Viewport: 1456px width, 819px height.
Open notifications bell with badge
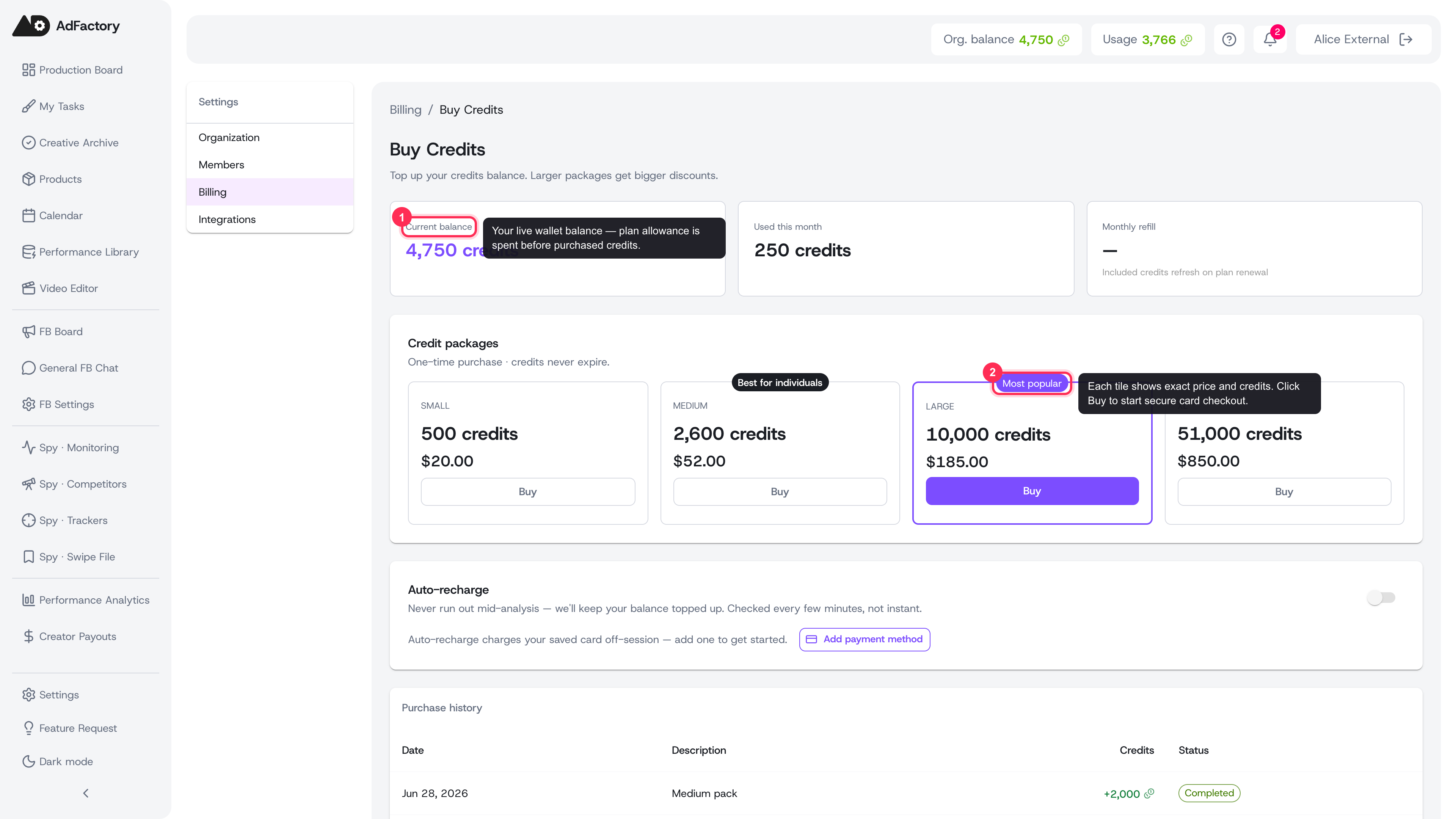pyautogui.click(x=1269, y=39)
